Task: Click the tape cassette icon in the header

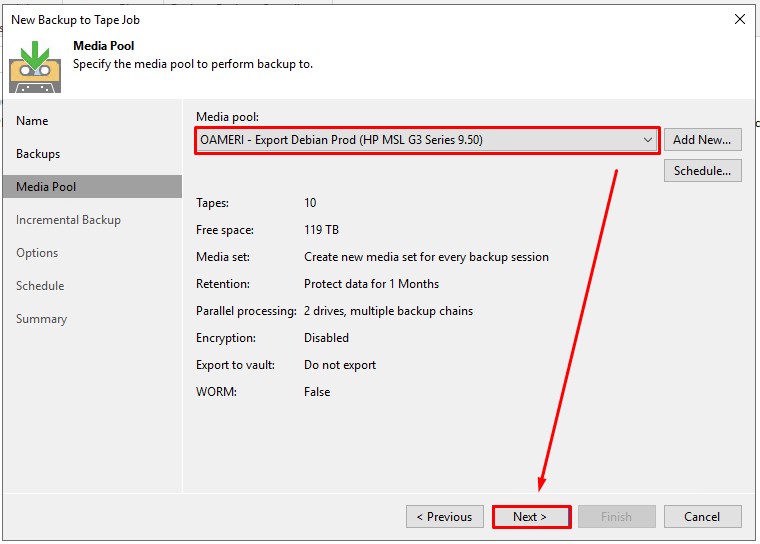Action: 35,65
